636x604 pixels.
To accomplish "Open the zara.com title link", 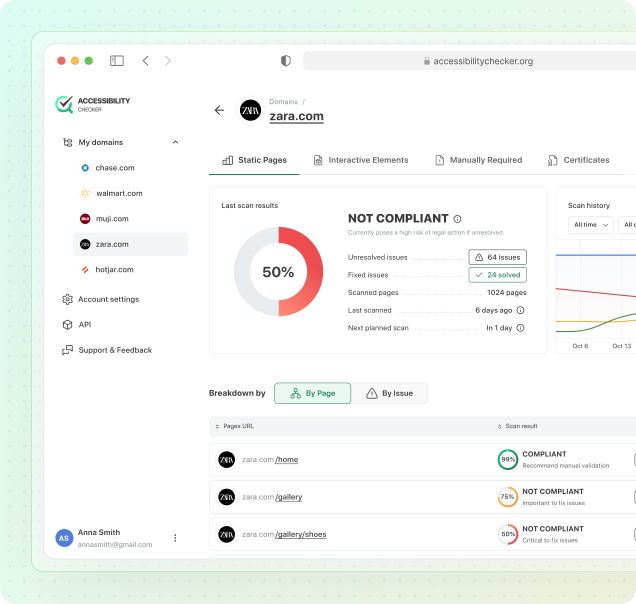I will pos(297,116).
